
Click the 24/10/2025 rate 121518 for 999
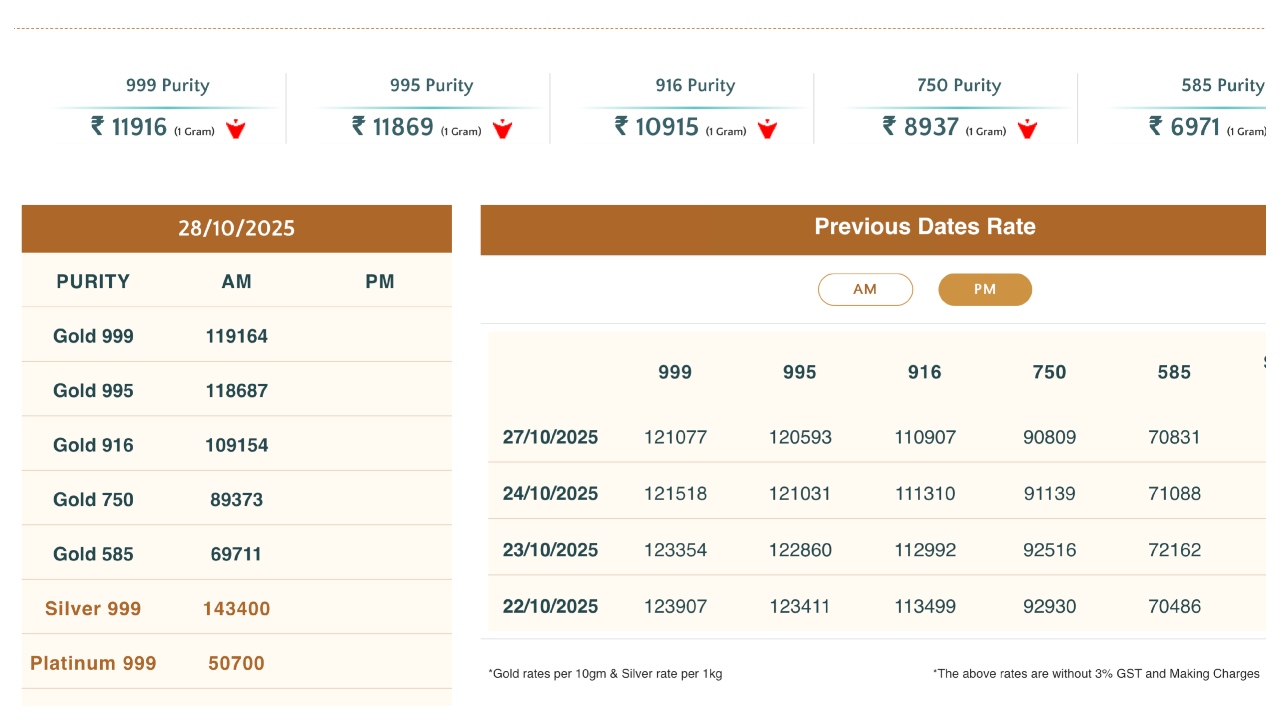tap(675, 493)
